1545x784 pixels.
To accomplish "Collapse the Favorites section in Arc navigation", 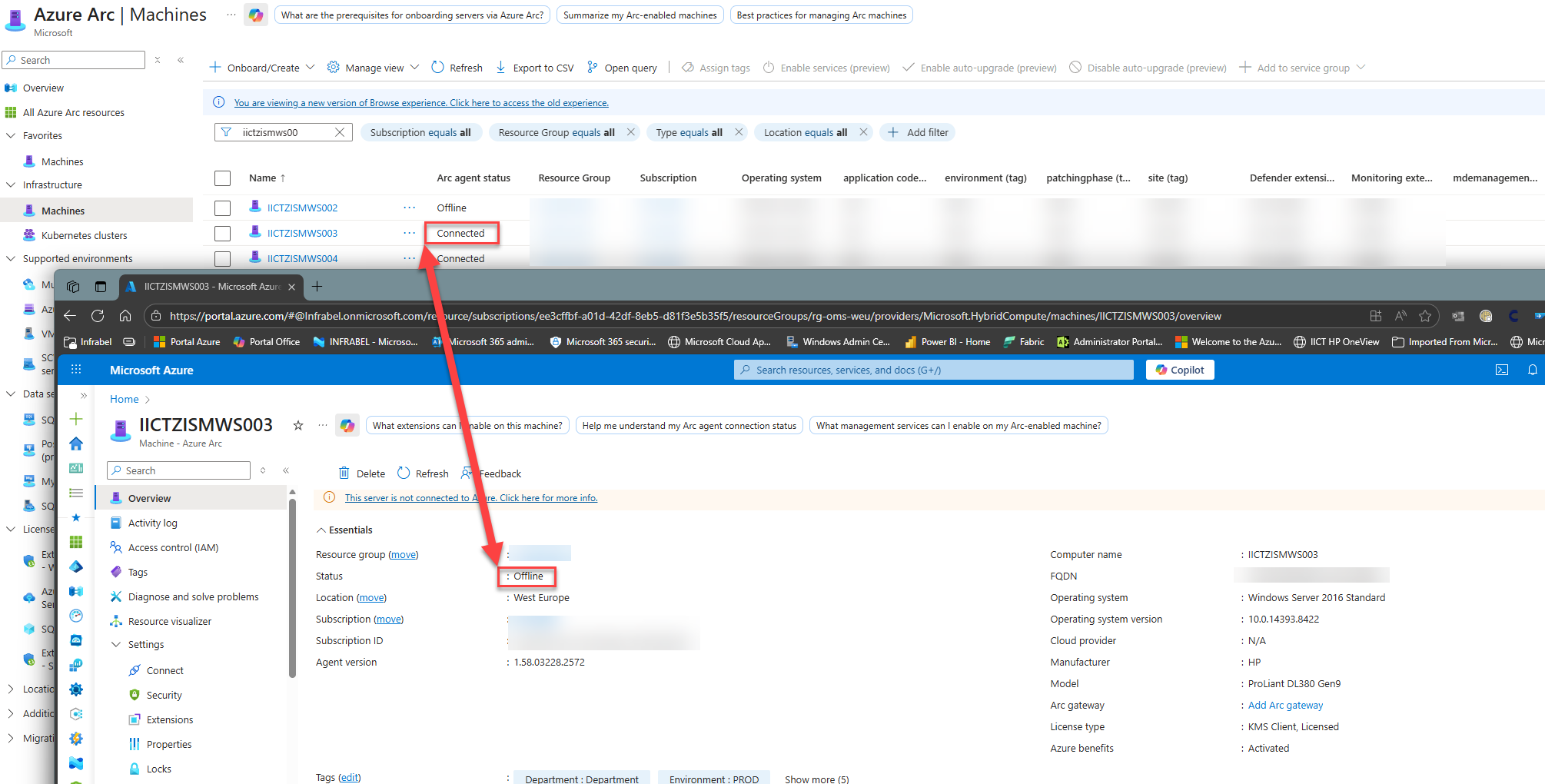I will click(x=11, y=135).
